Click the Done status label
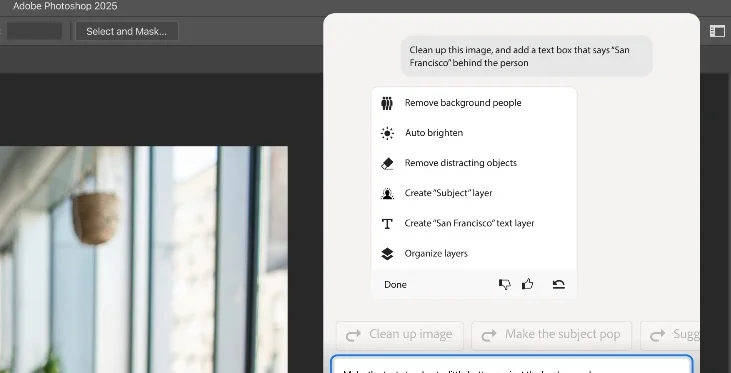The width and height of the screenshot is (731, 373). click(395, 285)
